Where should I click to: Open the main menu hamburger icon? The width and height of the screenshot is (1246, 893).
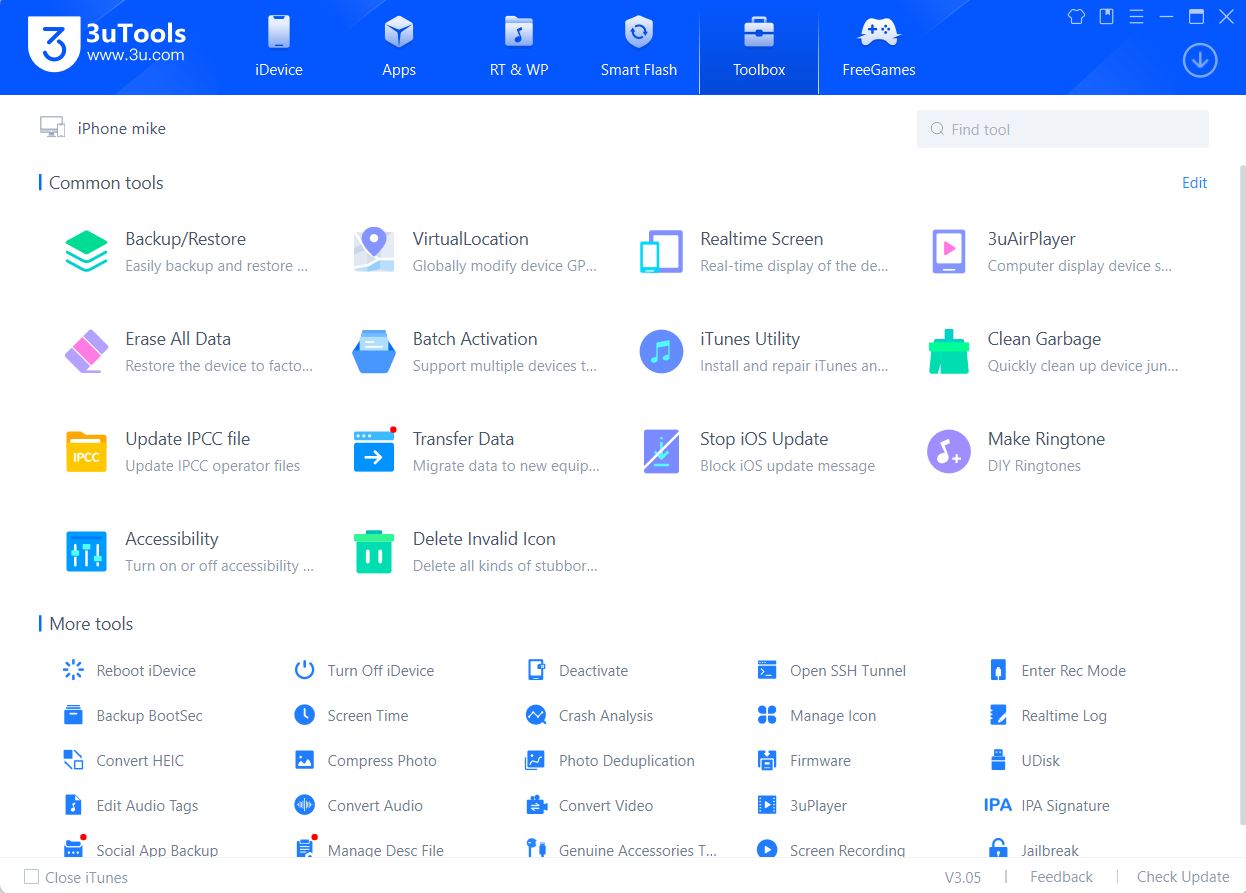[1136, 17]
